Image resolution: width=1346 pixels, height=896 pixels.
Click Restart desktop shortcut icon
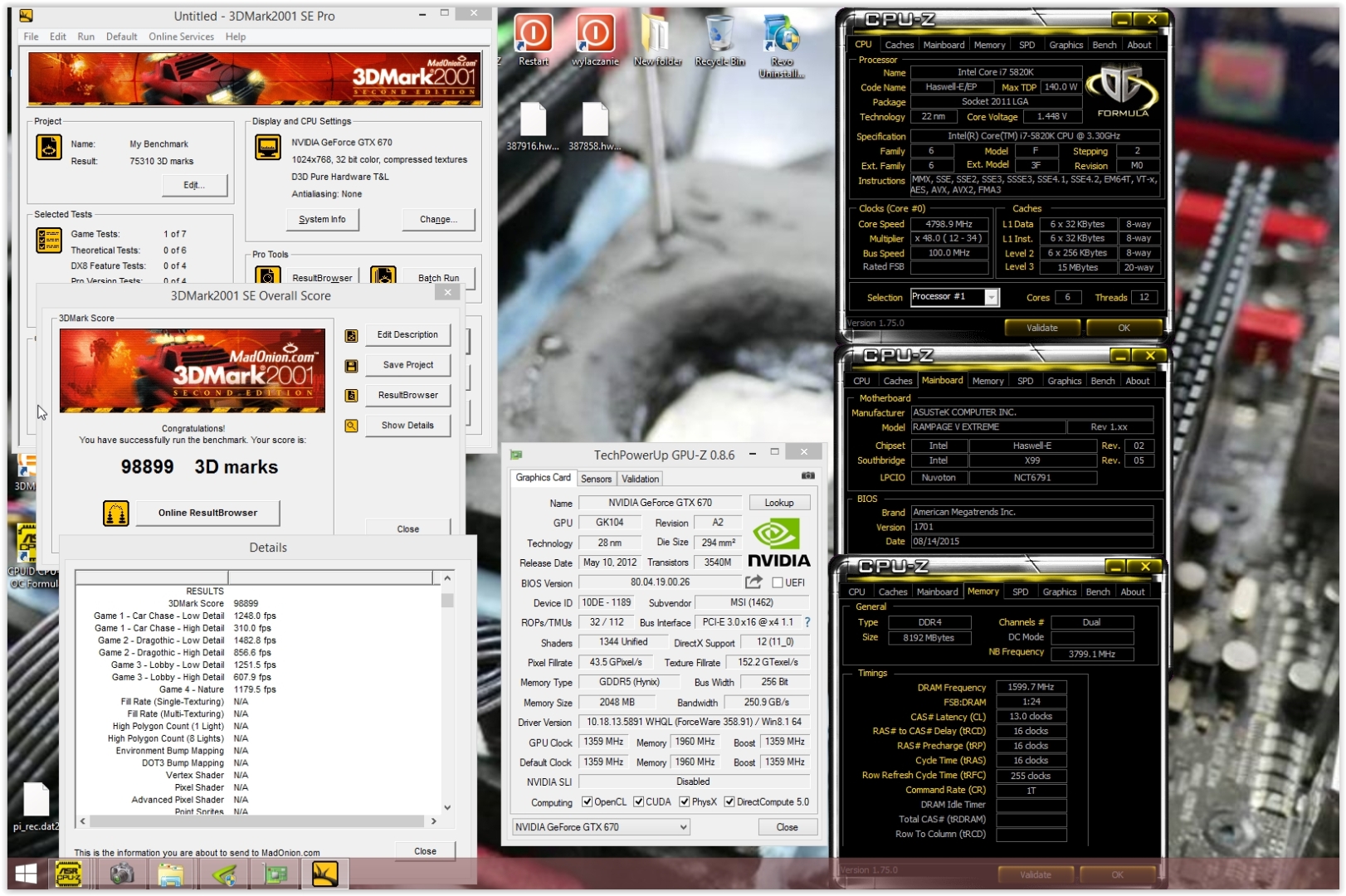[x=534, y=40]
